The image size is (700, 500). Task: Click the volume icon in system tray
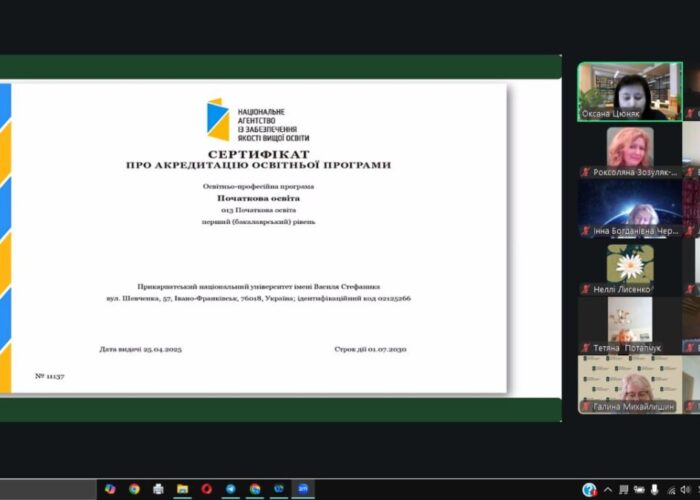pyautogui.click(x=686, y=489)
